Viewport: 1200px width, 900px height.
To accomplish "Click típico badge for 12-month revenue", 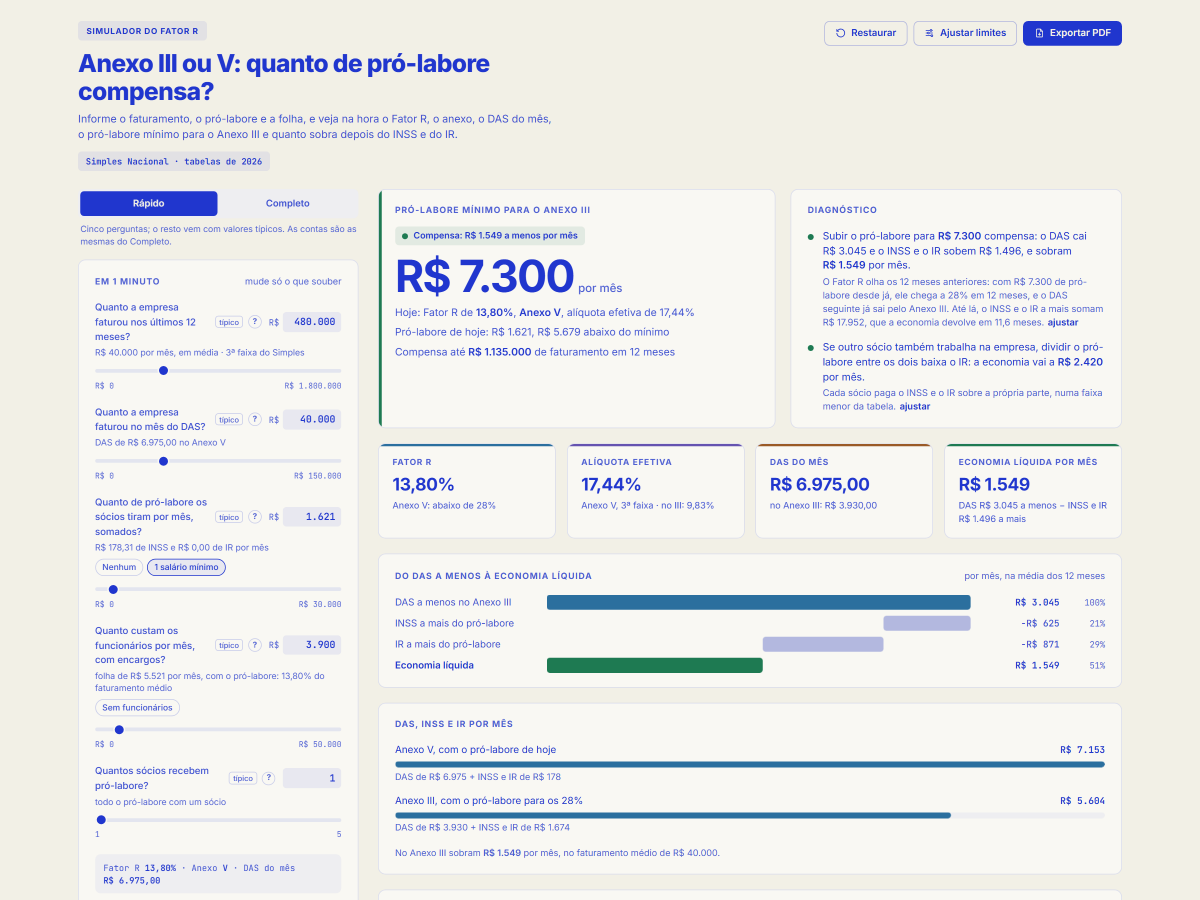I will [x=229, y=322].
